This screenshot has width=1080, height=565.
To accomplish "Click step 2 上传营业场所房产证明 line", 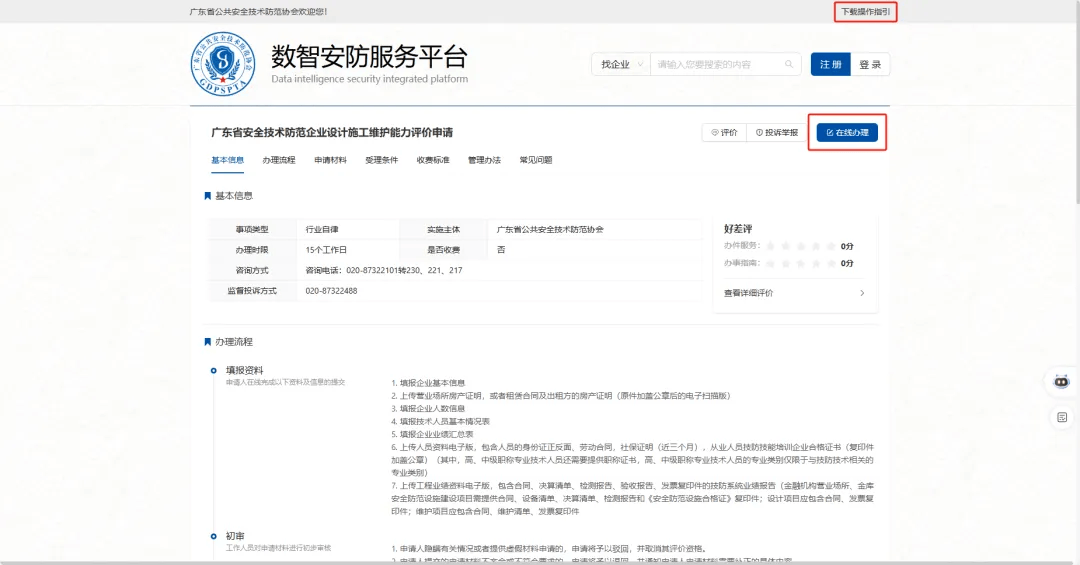I will [561, 396].
